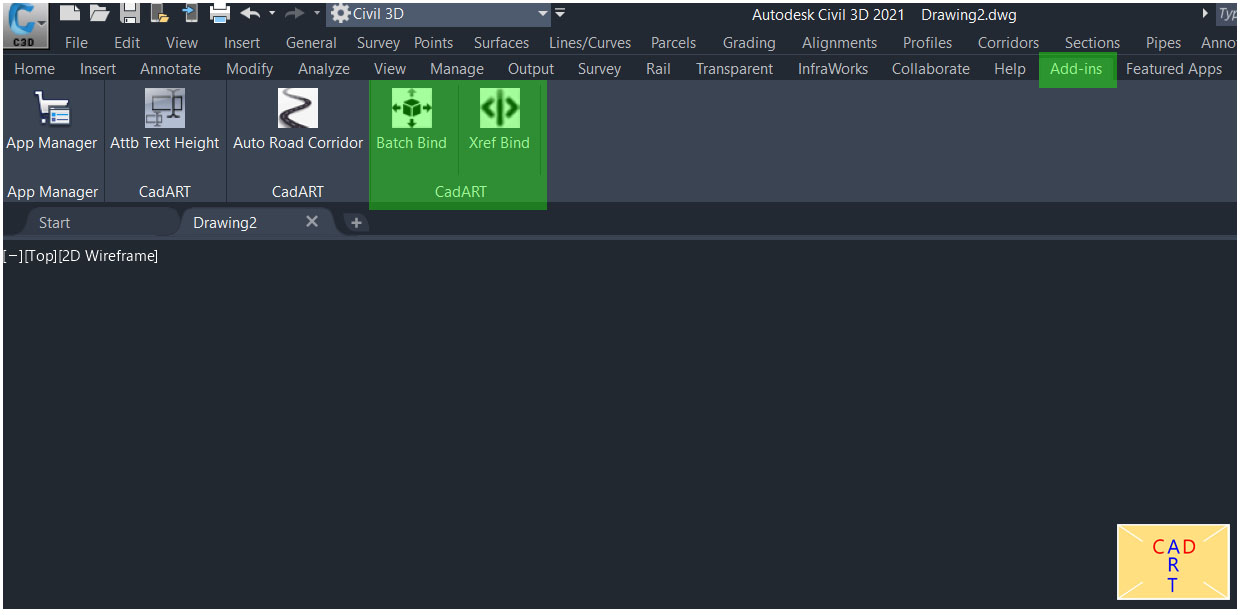
Task: Open the General menu
Action: pos(311,43)
